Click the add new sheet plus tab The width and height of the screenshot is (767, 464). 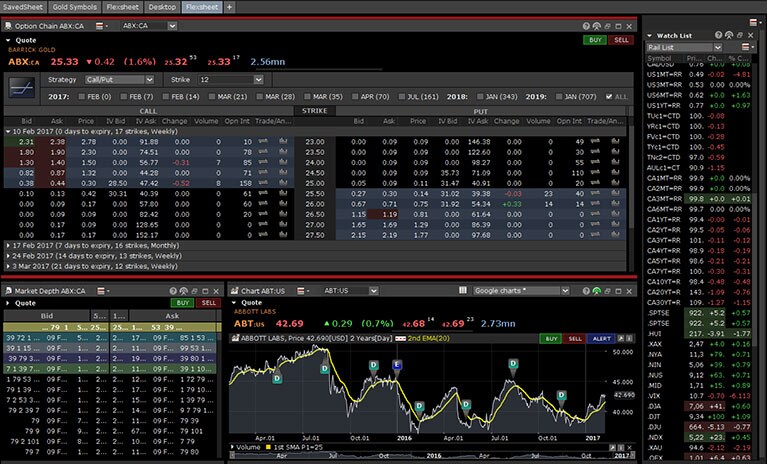click(229, 7)
